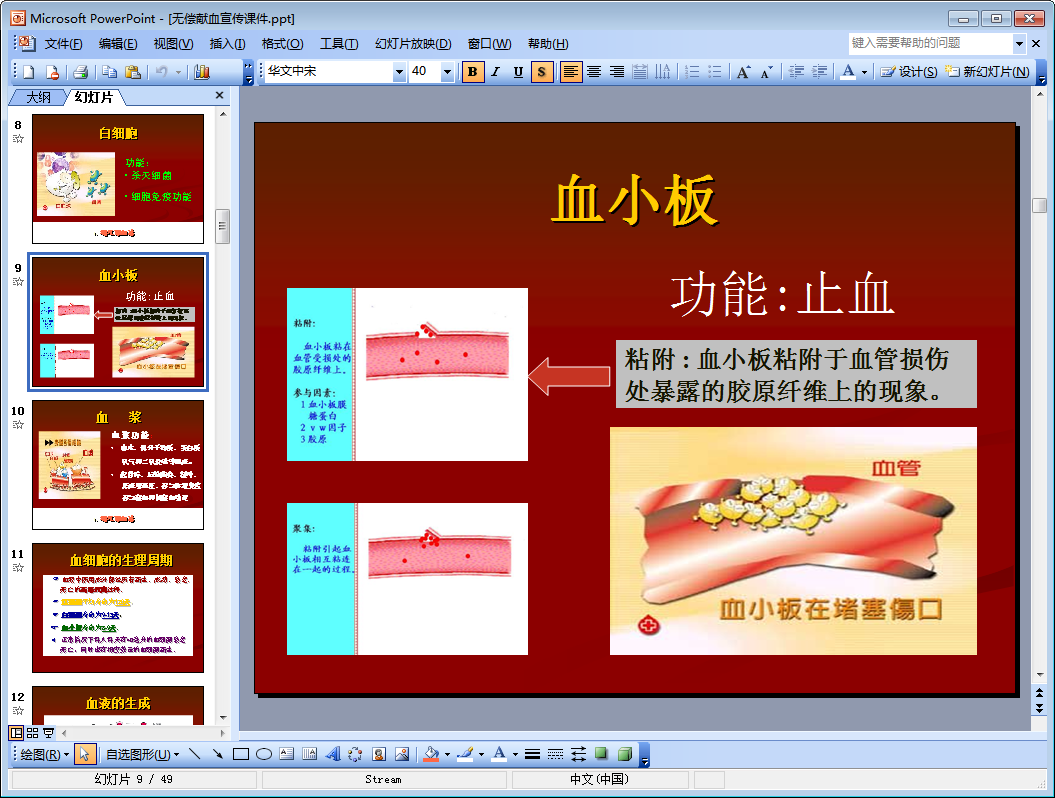Open formatting toolbar font color dropdown arrow

click(x=864, y=71)
